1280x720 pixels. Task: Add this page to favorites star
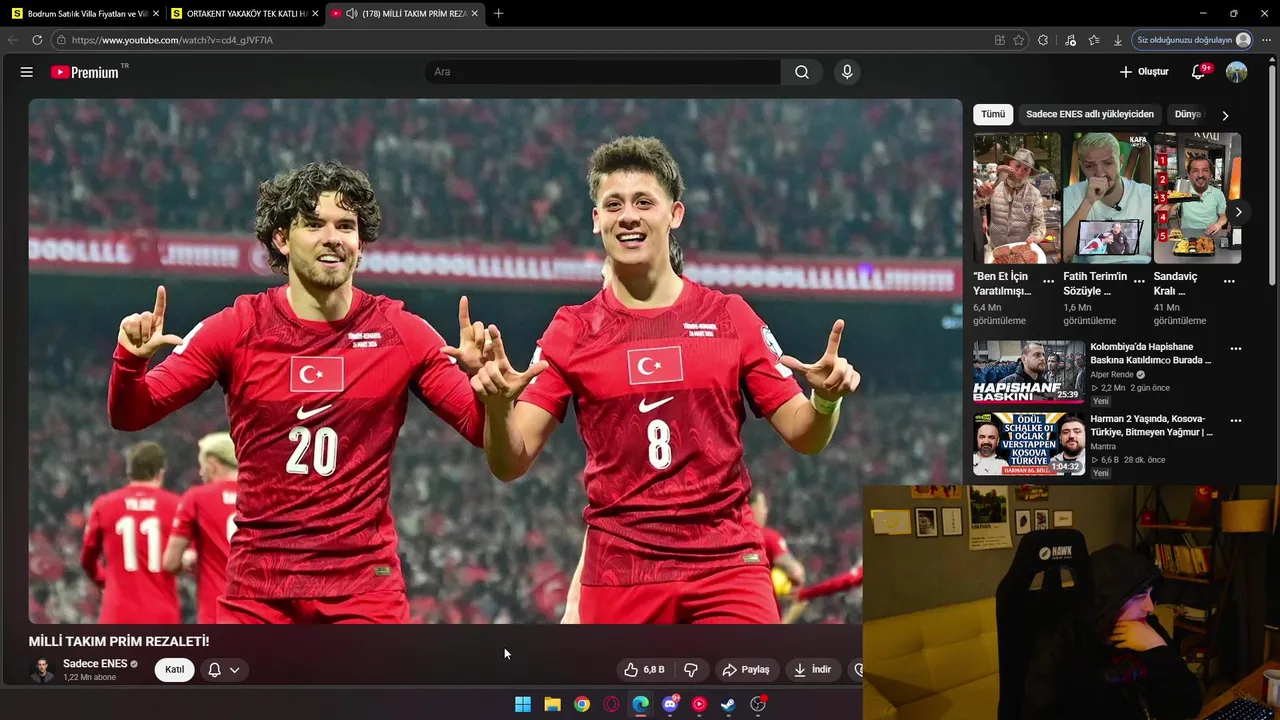[1019, 40]
